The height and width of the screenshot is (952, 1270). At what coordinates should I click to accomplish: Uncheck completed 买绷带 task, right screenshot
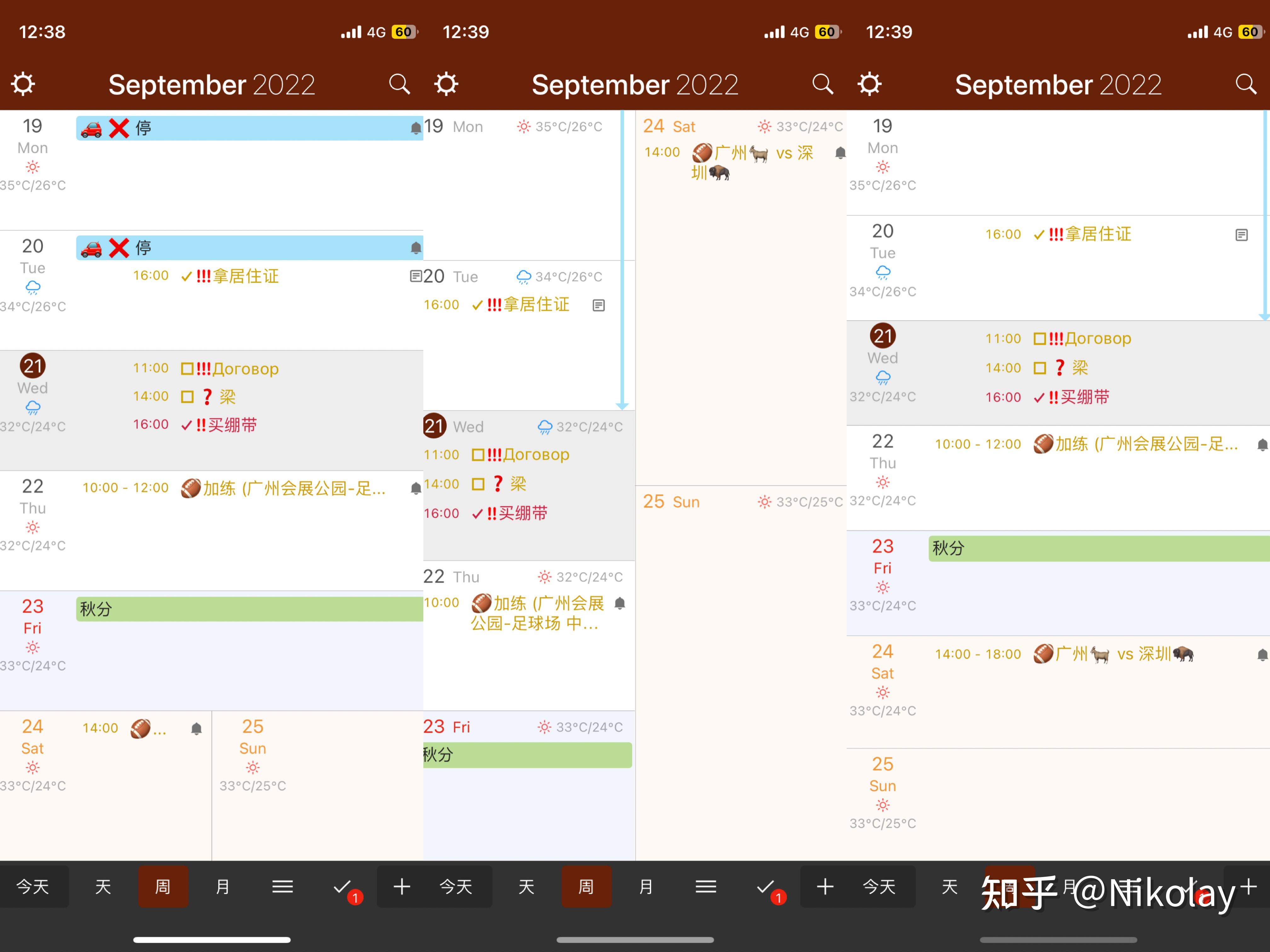pos(1039,397)
